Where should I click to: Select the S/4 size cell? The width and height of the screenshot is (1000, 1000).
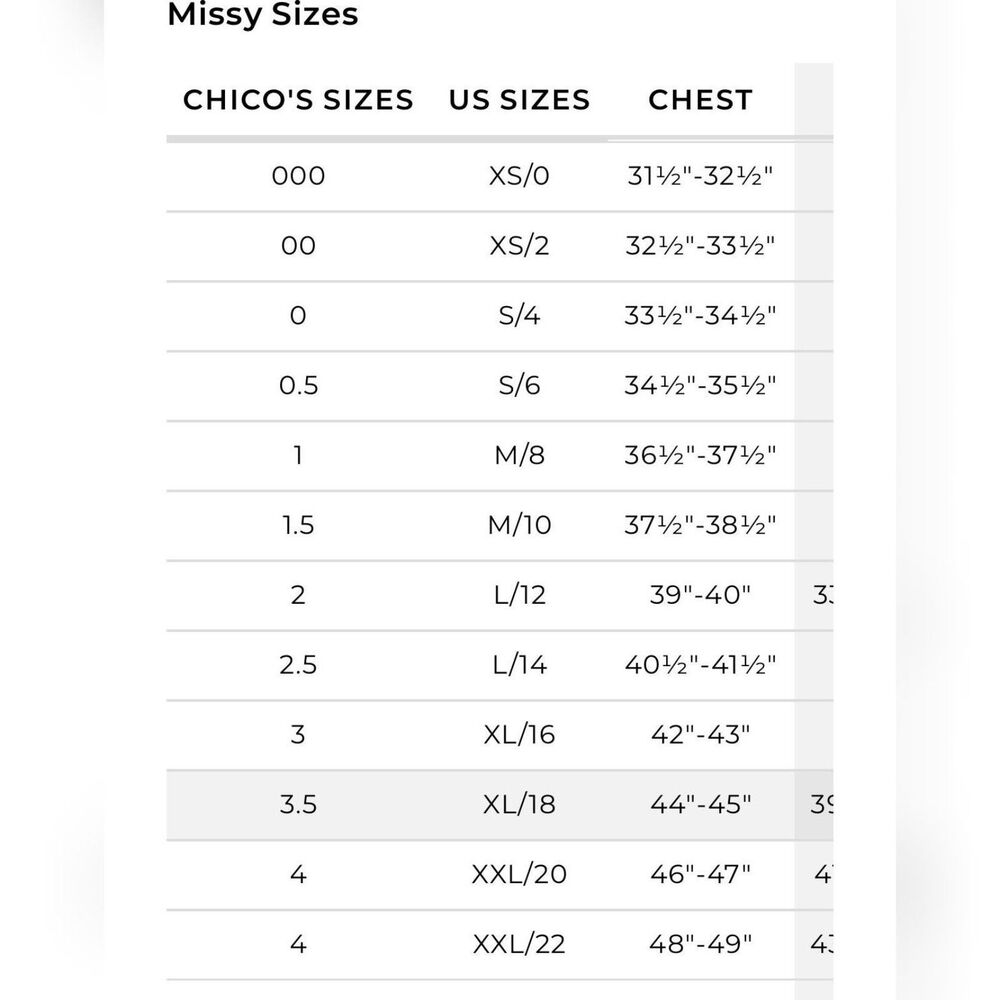[519, 315]
